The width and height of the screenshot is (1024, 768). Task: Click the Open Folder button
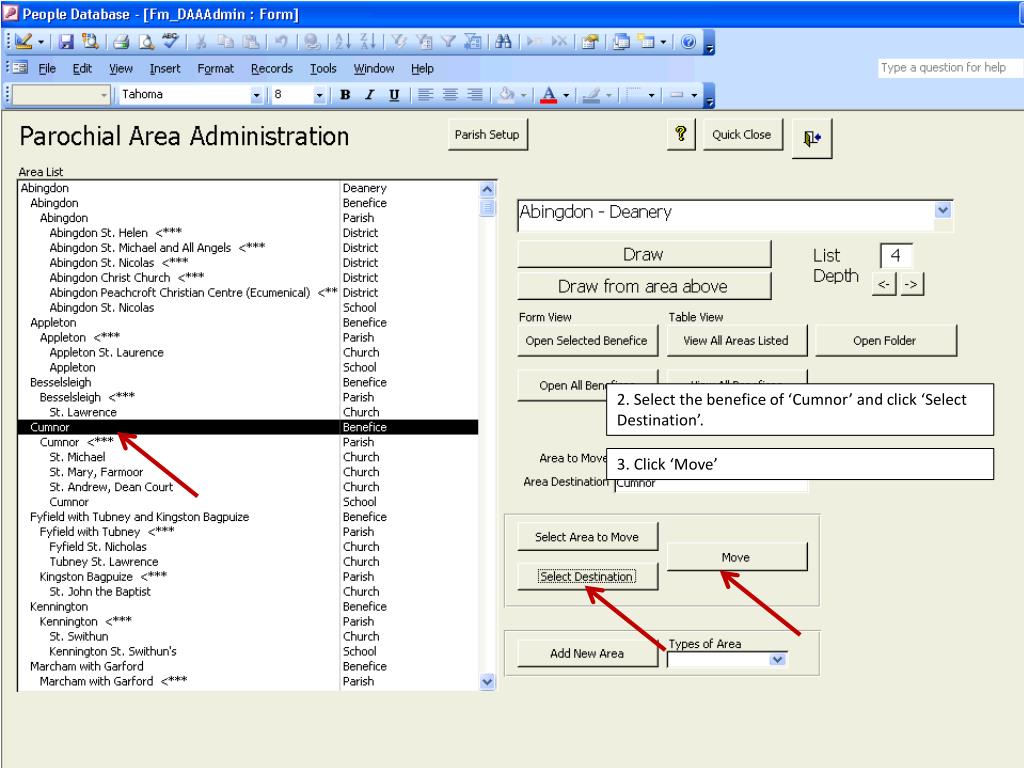click(885, 340)
